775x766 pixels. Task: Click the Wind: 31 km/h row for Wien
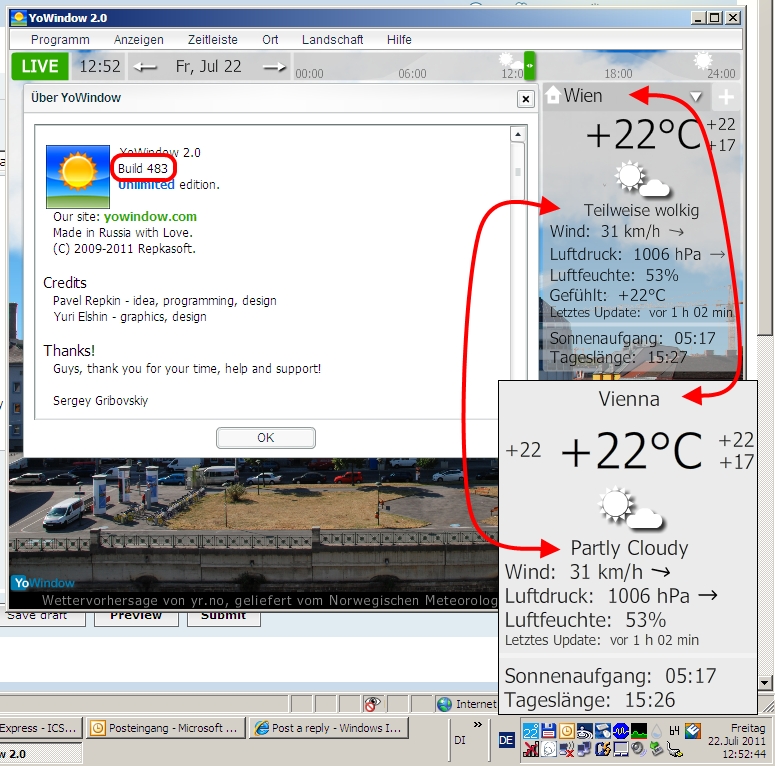(617, 231)
